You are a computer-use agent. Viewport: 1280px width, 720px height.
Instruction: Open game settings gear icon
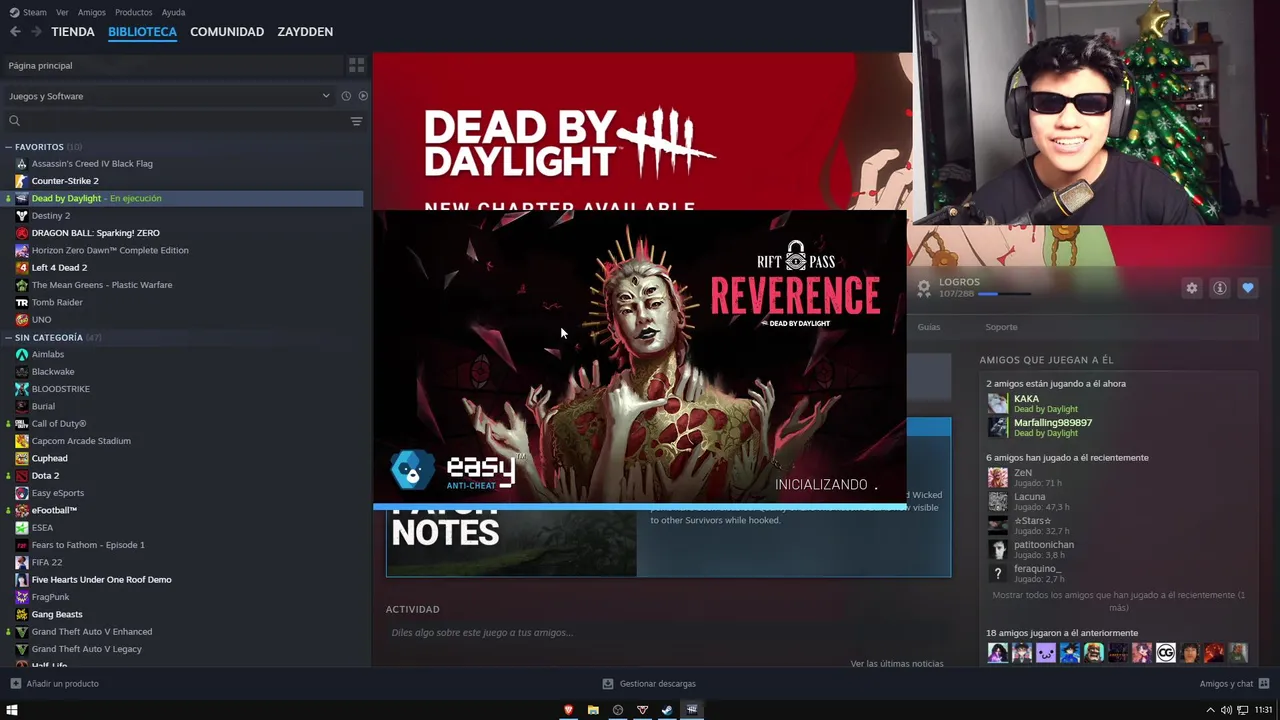pos(1192,288)
